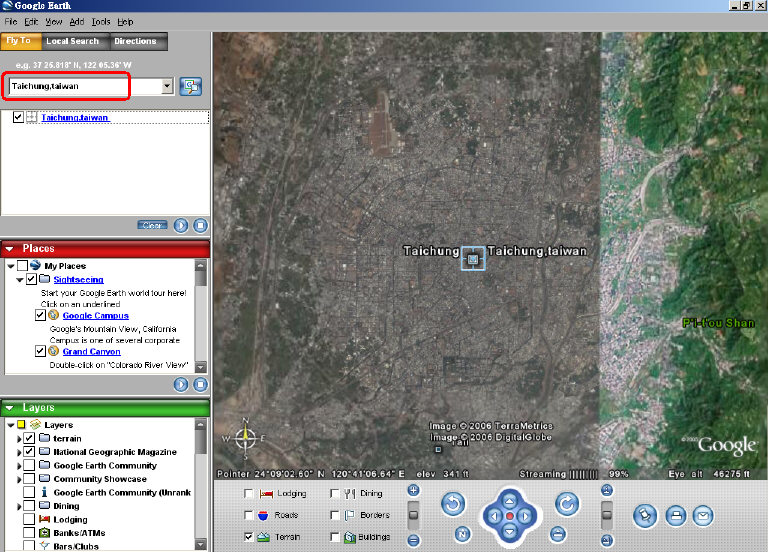Click the tilt slider handle

(x=607, y=515)
